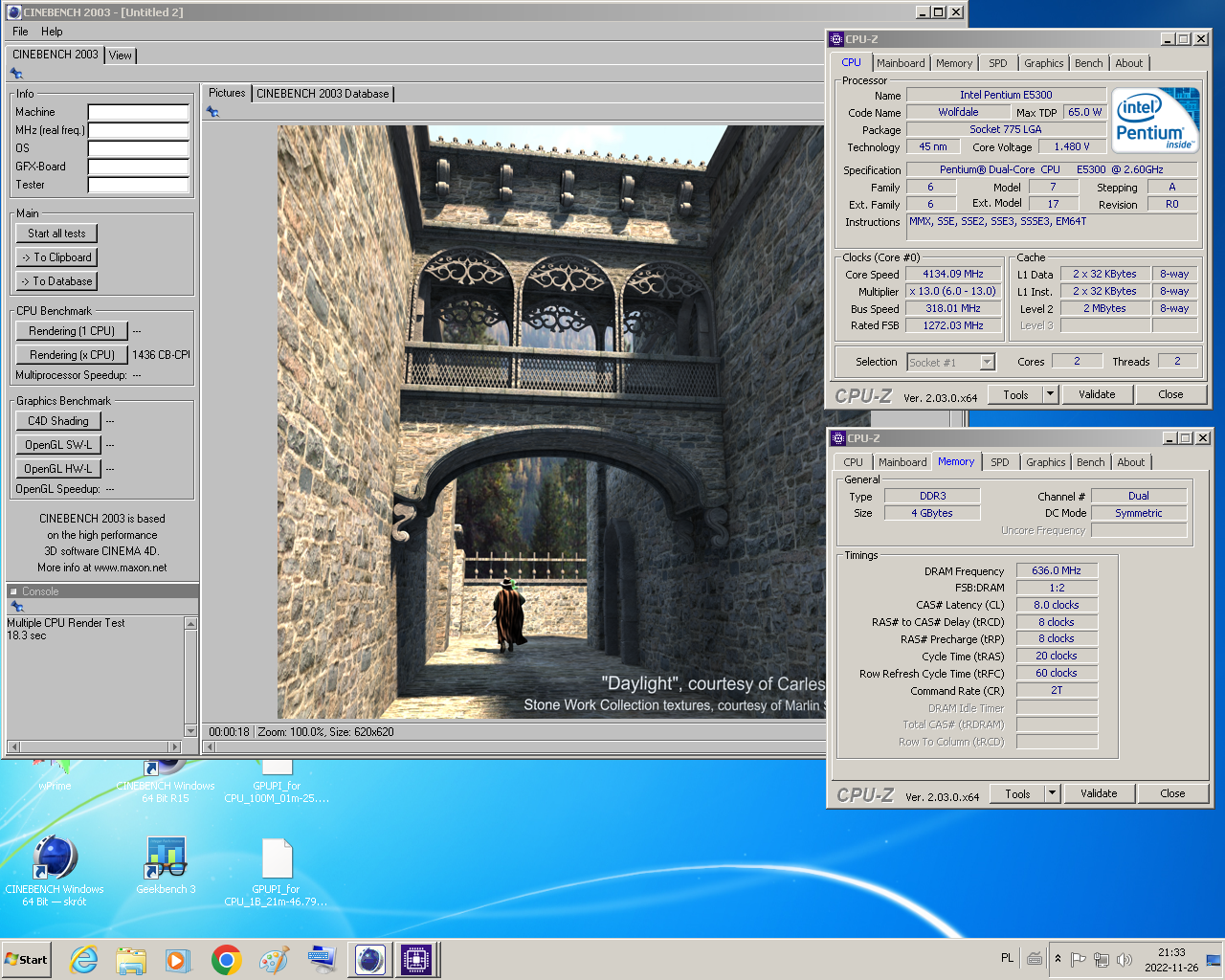Click the To Clipboard button
The width and height of the screenshot is (1225, 980).
coord(56,257)
